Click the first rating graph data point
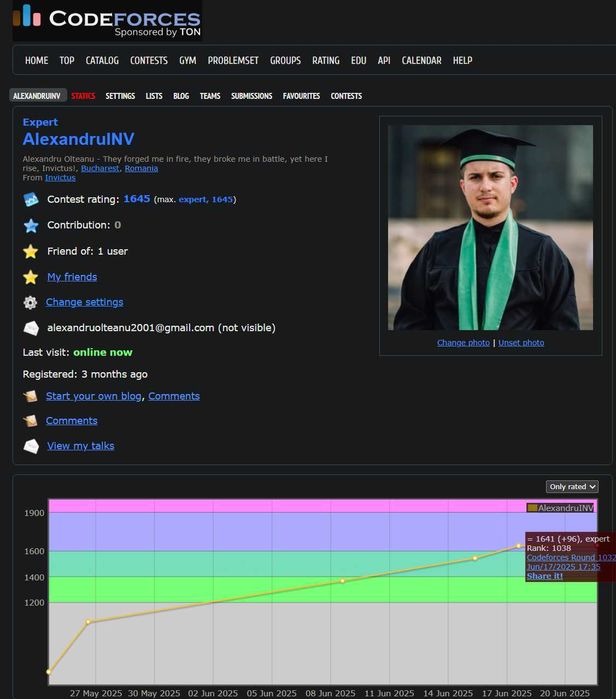616x699 pixels. [x=49, y=672]
